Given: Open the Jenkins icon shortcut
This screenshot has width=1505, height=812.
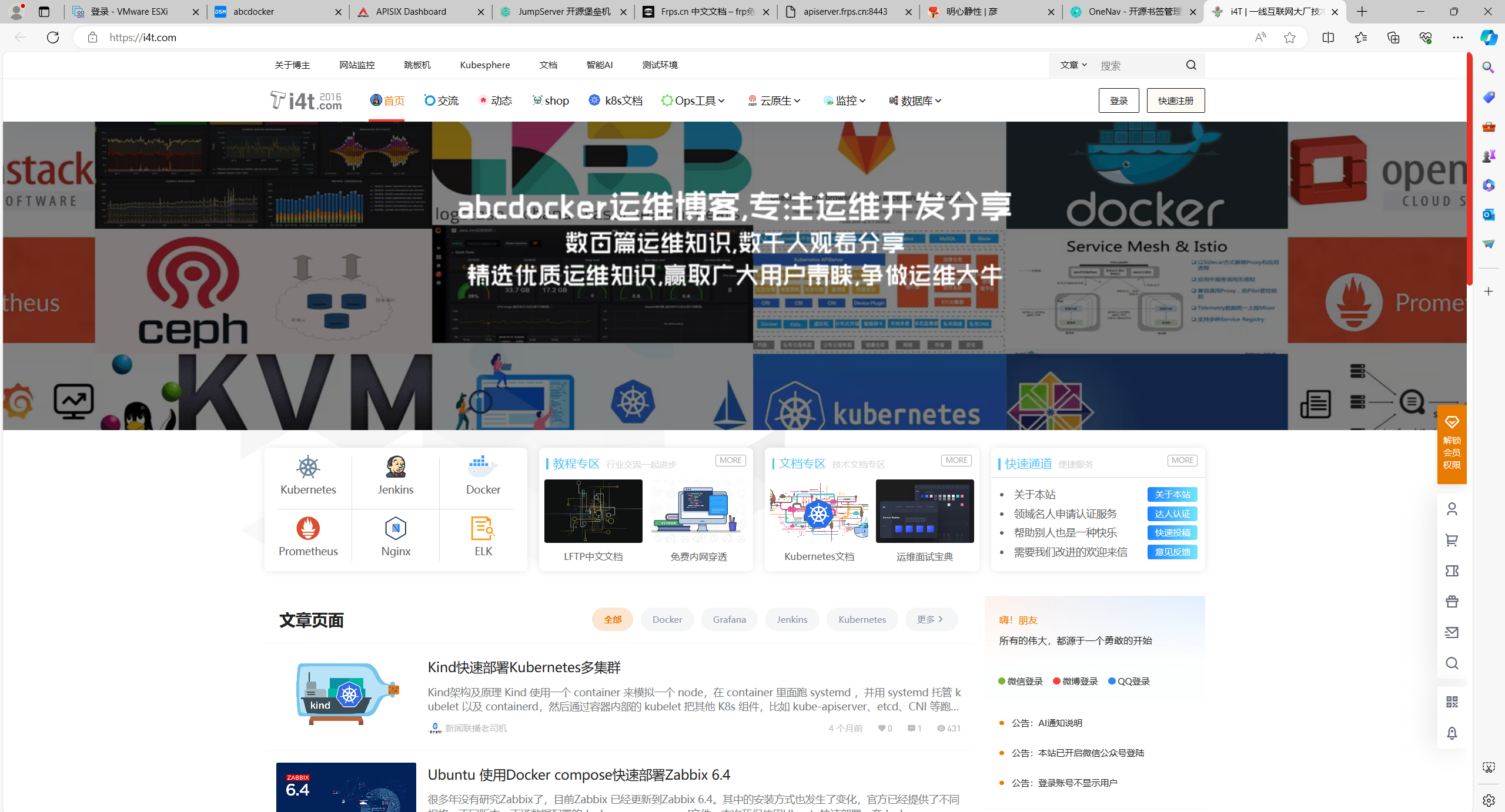Looking at the screenshot, I should coord(396,467).
